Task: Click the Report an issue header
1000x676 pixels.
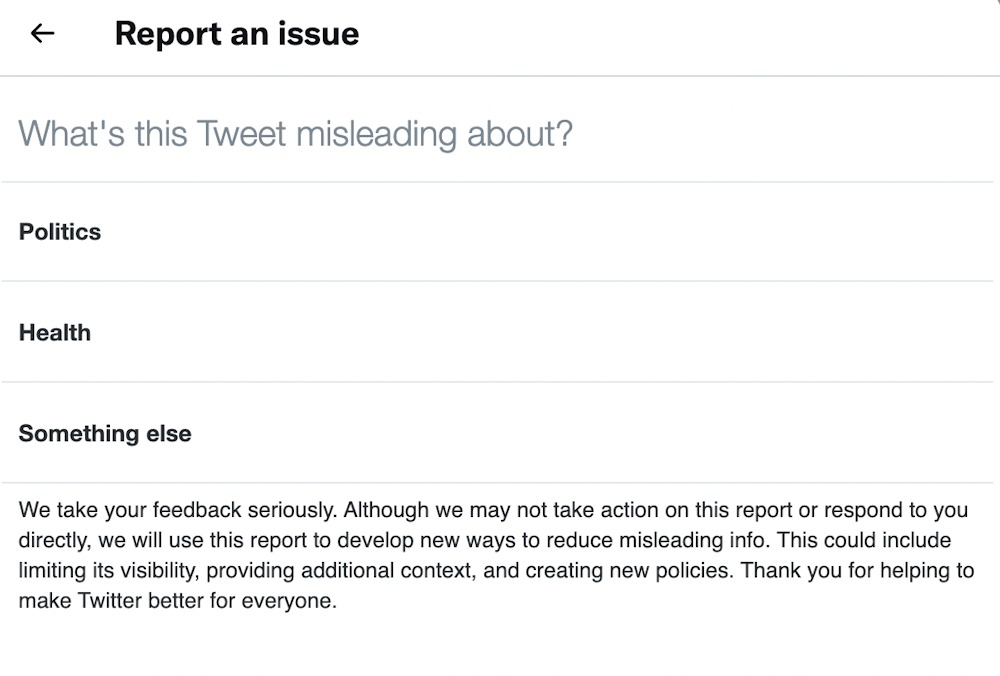Action: point(238,33)
